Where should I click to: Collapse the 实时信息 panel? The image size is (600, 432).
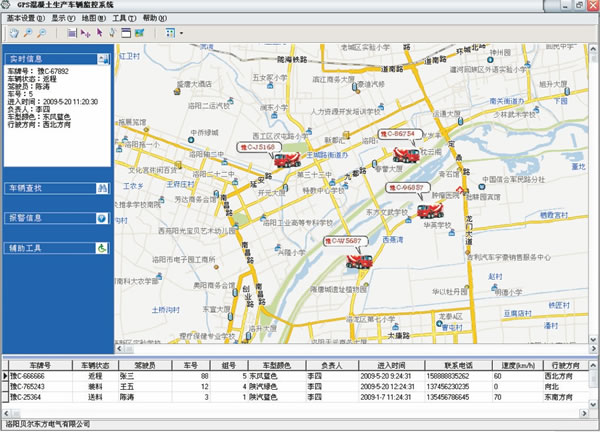pyautogui.click(x=101, y=60)
